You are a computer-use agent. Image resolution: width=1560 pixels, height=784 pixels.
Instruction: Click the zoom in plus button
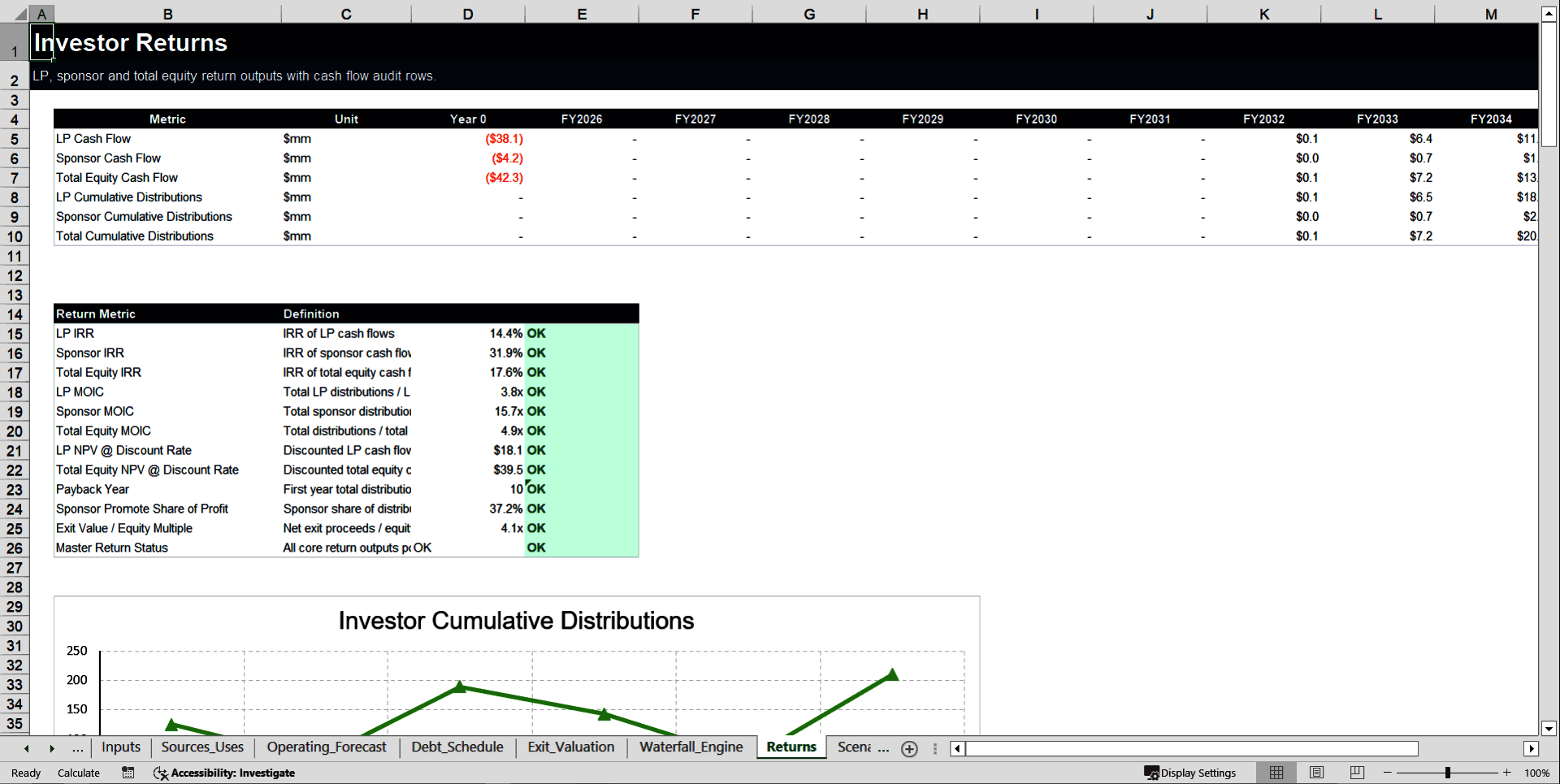(1507, 773)
